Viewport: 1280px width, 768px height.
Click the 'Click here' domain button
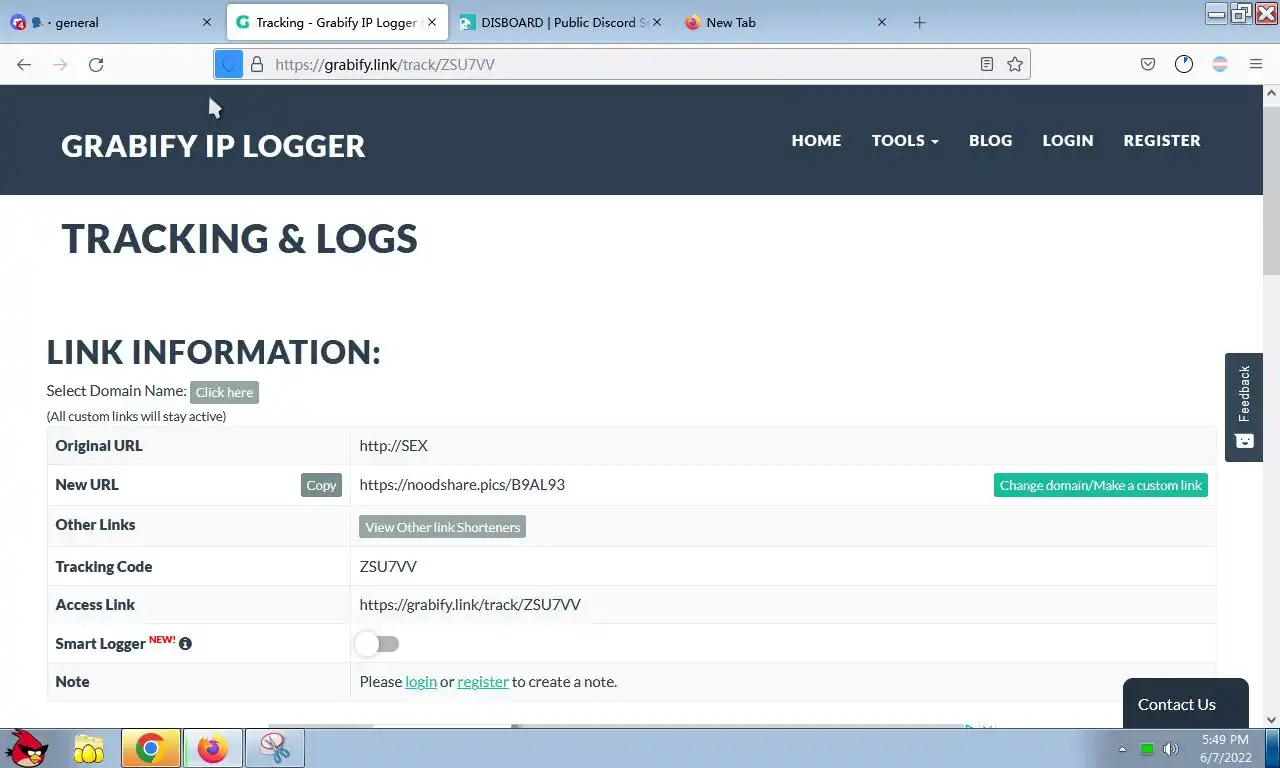coord(224,392)
